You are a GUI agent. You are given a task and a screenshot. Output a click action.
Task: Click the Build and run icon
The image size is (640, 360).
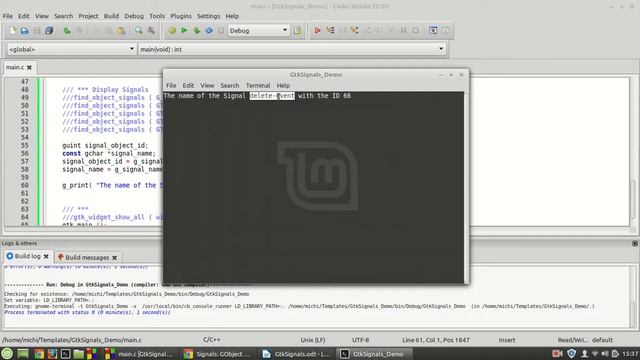pyautogui.click(x=197, y=31)
